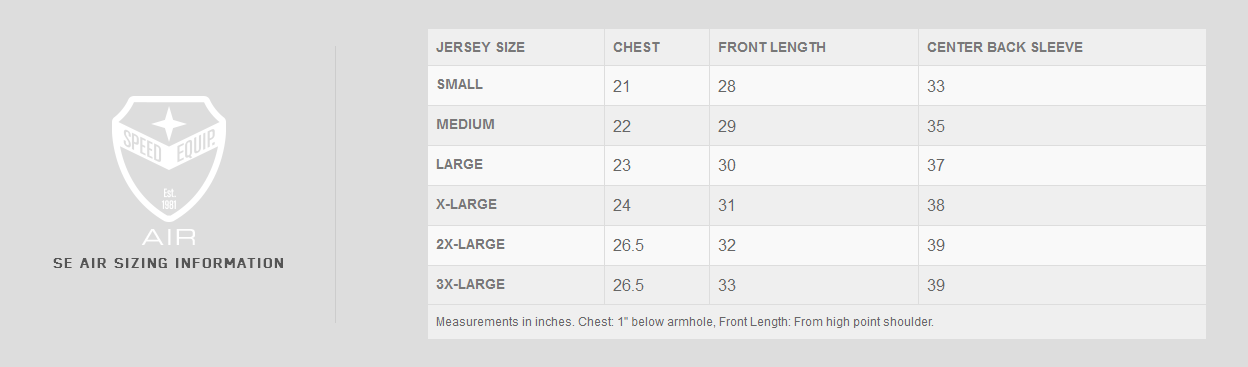This screenshot has height=367, width=1248.
Task: Click the MEDIUM size row label
Action: point(466,125)
